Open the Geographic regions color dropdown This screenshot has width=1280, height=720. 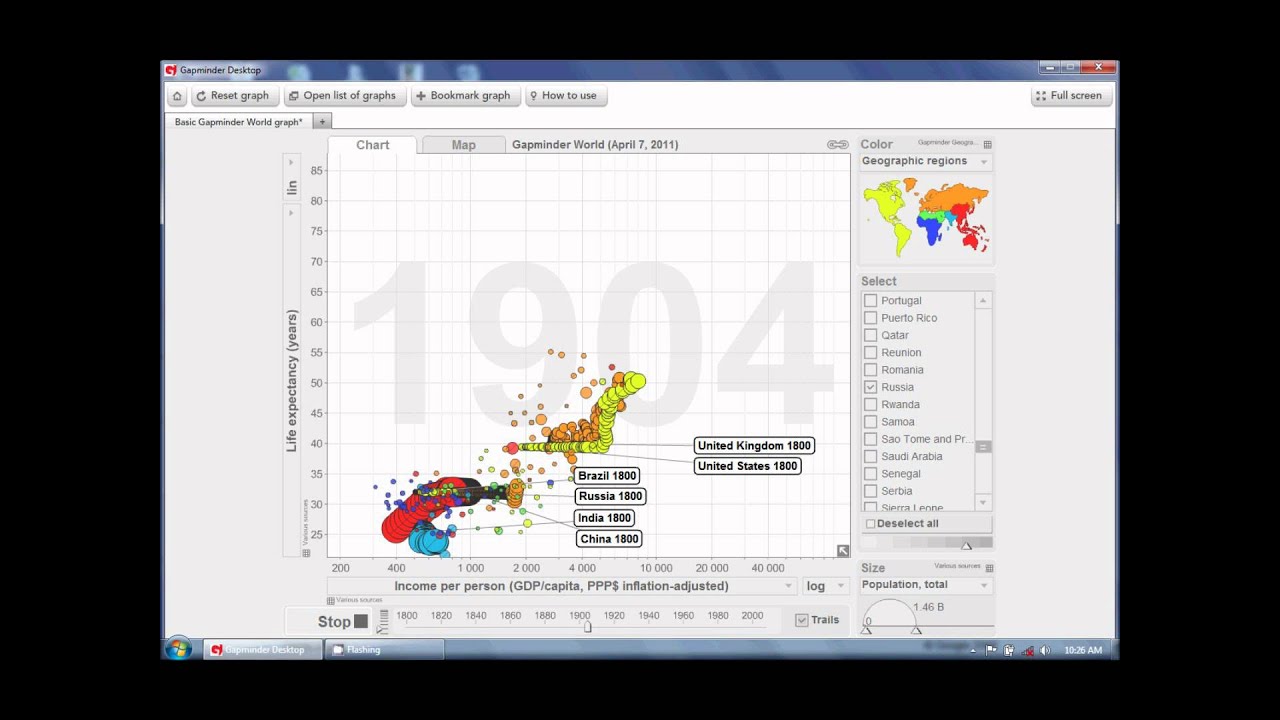[925, 161]
